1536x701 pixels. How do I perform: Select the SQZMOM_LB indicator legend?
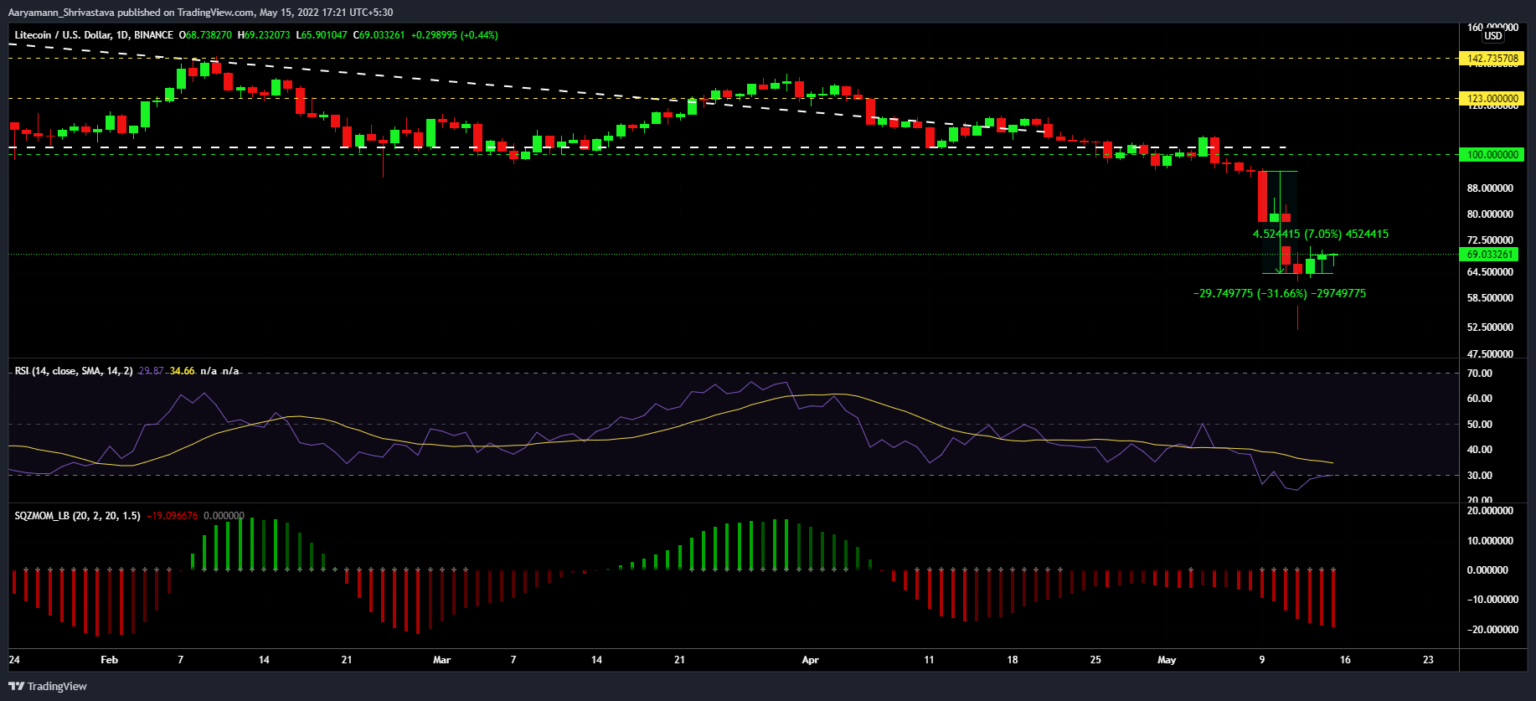[63, 515]
